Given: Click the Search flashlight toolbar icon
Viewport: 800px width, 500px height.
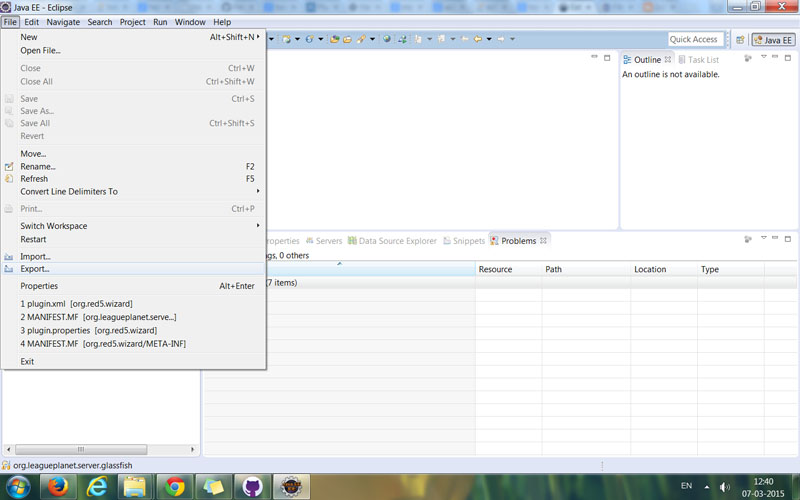Looking at the screenshot, I should tap(361, 39).
